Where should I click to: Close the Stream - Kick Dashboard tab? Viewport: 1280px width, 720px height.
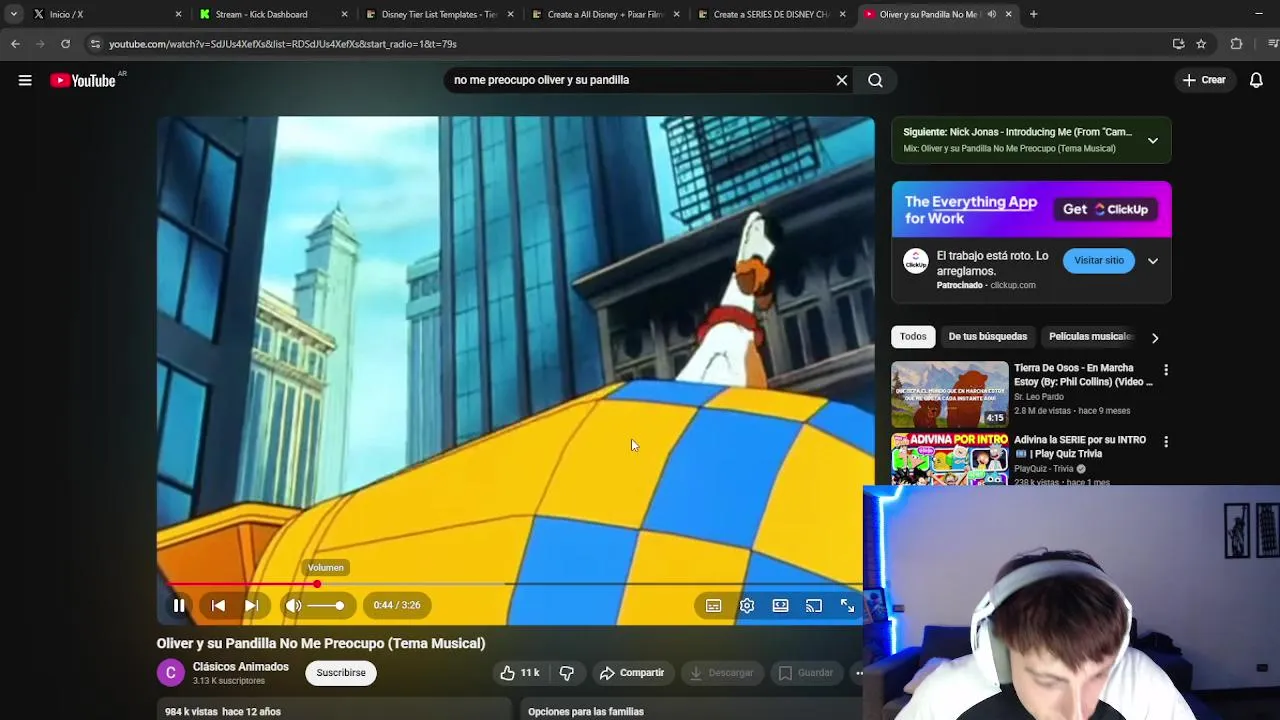[344, 14]
